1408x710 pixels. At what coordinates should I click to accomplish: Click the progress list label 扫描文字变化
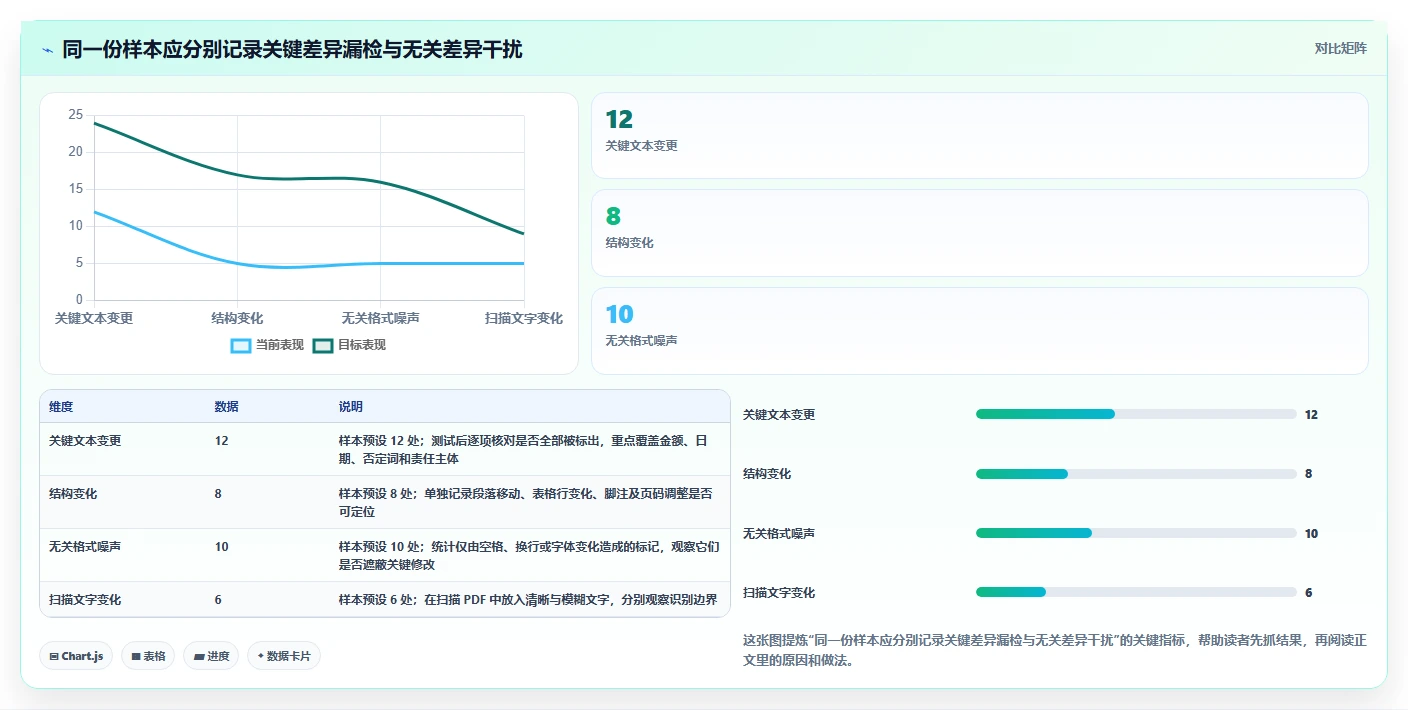779,593
